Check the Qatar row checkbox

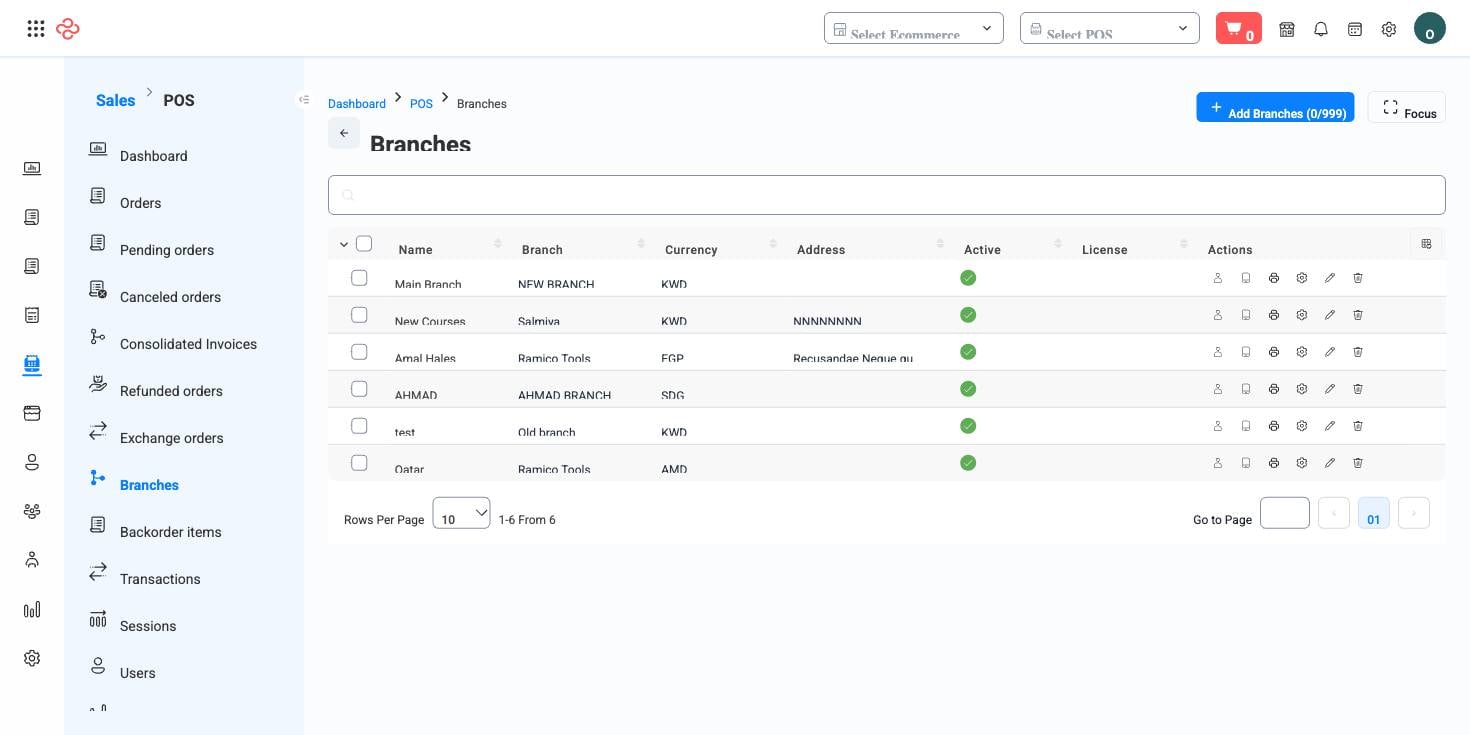(359, 463)
